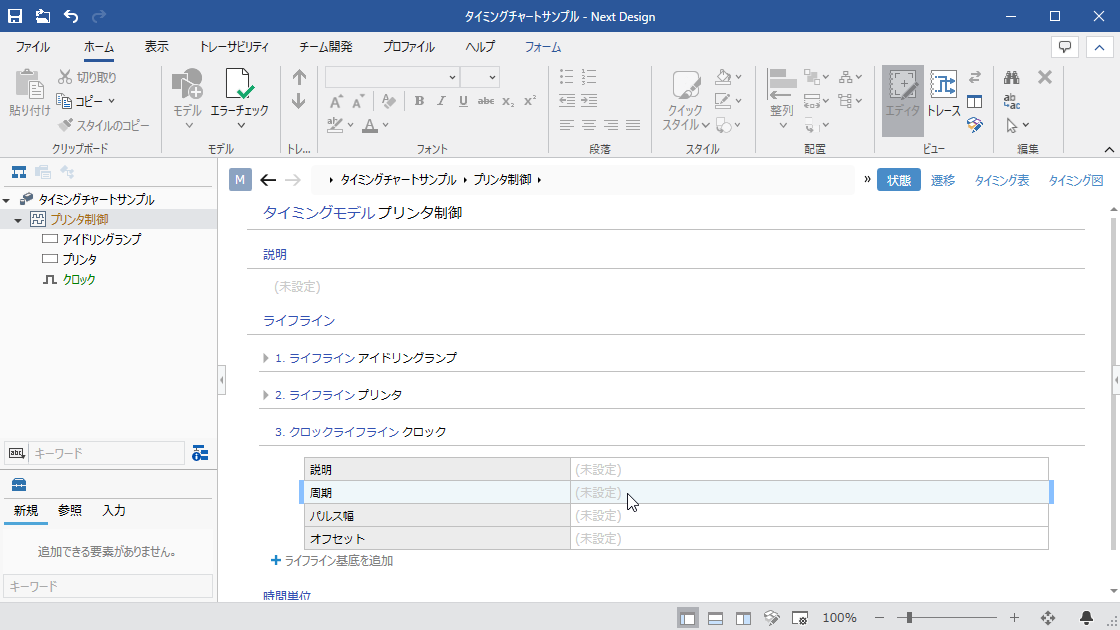1120x630 pixels.
Task: Collapse the ribbon with the chevron
Action: pyautogui.click(x=1109, y=149)
